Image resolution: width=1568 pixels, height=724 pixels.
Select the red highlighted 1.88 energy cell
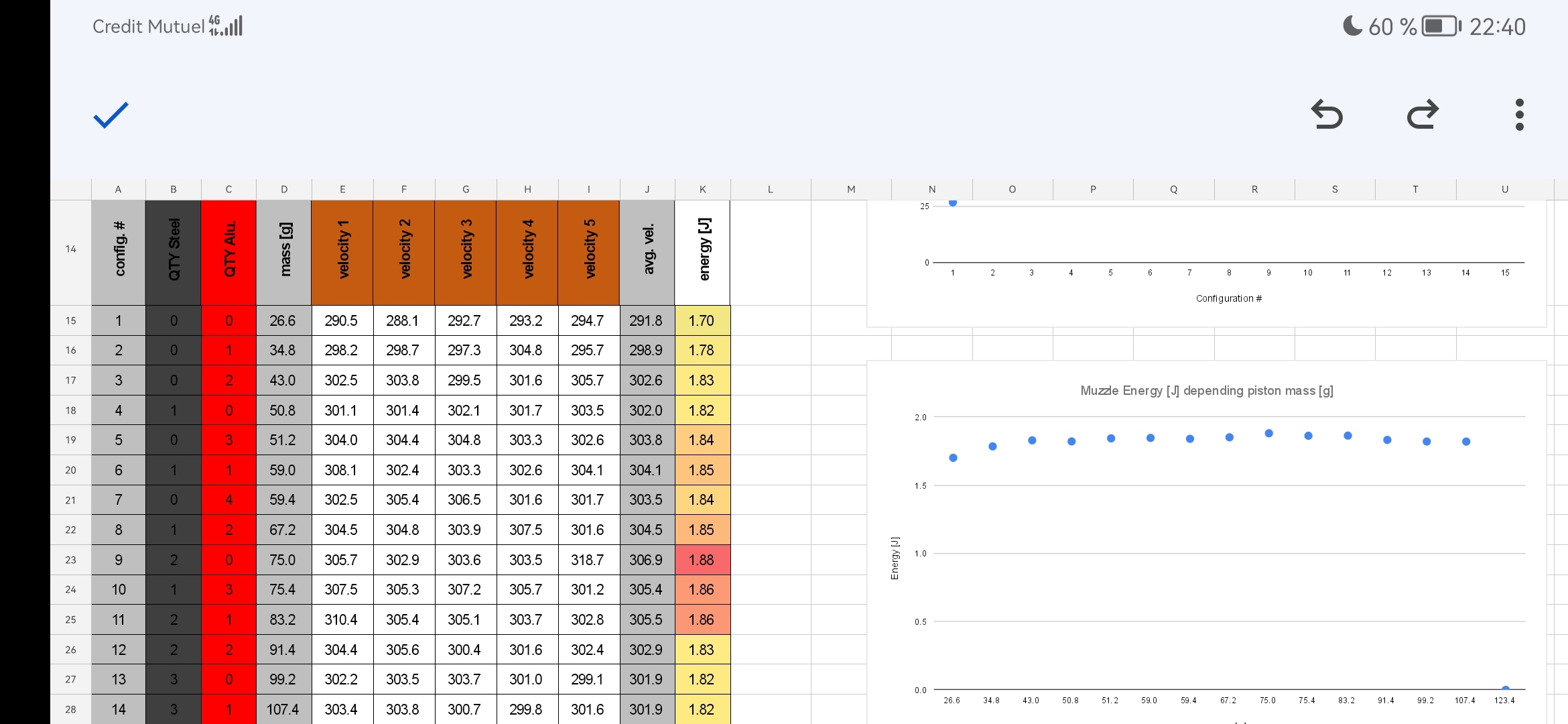point(702,560)
